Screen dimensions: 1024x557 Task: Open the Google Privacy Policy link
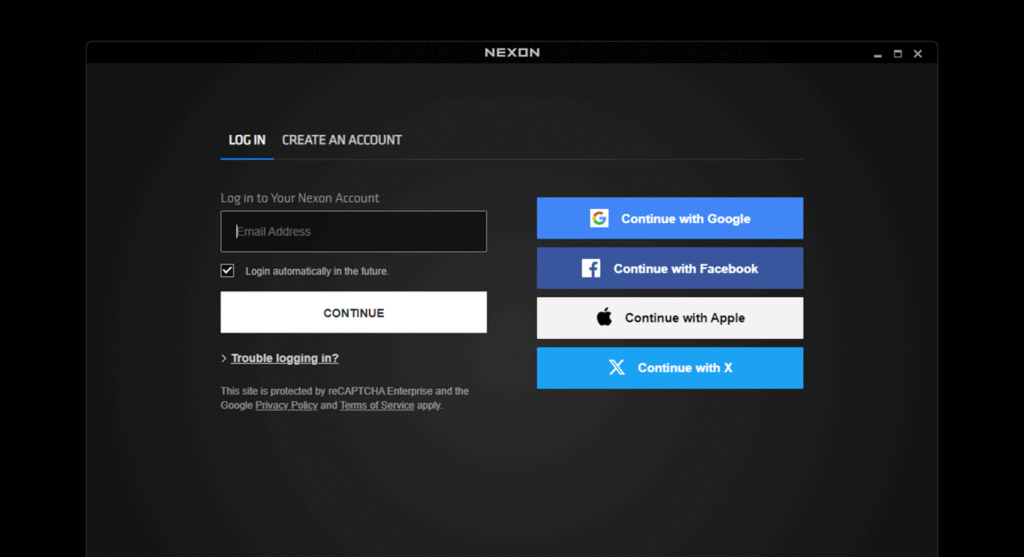(286, 406)
